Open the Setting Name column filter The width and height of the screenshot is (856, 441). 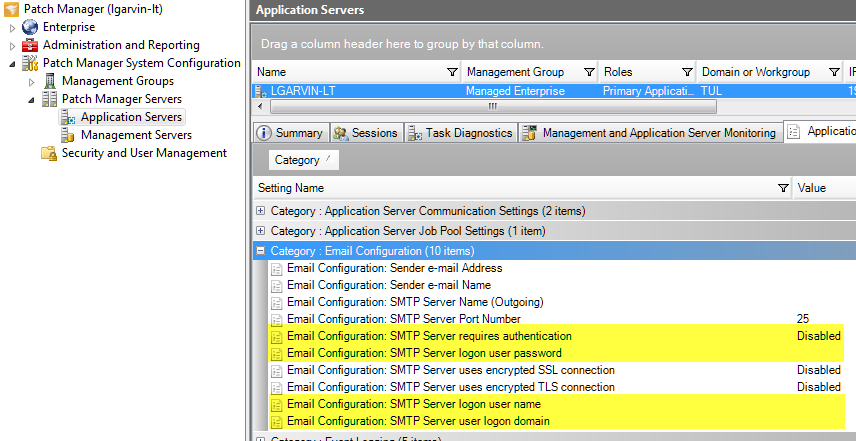(x=783, y=188)
